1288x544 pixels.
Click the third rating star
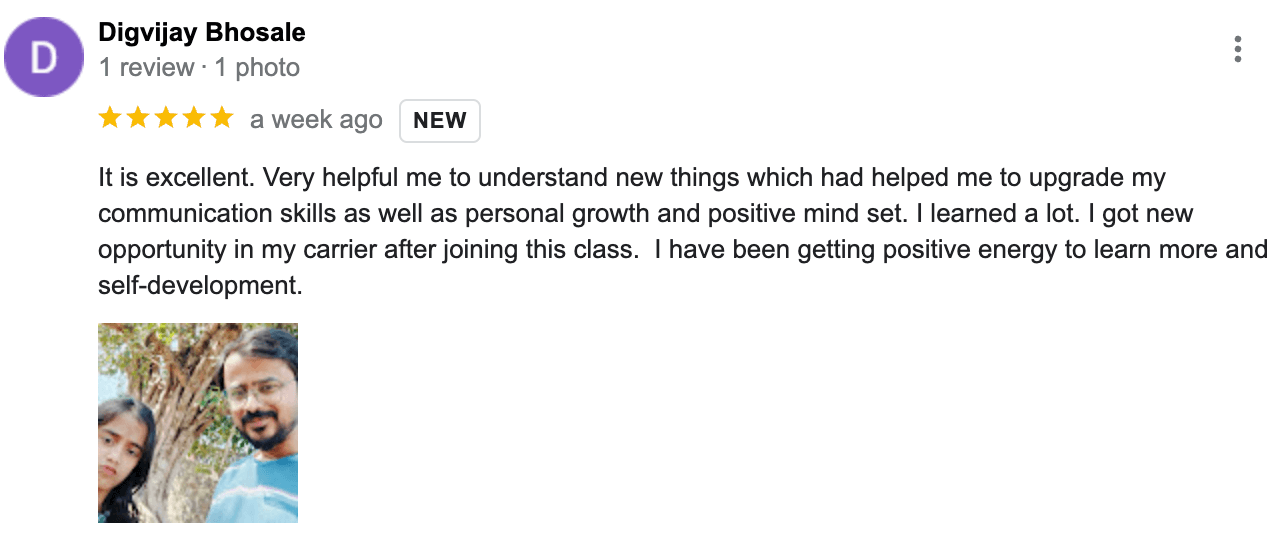point(166,119)
